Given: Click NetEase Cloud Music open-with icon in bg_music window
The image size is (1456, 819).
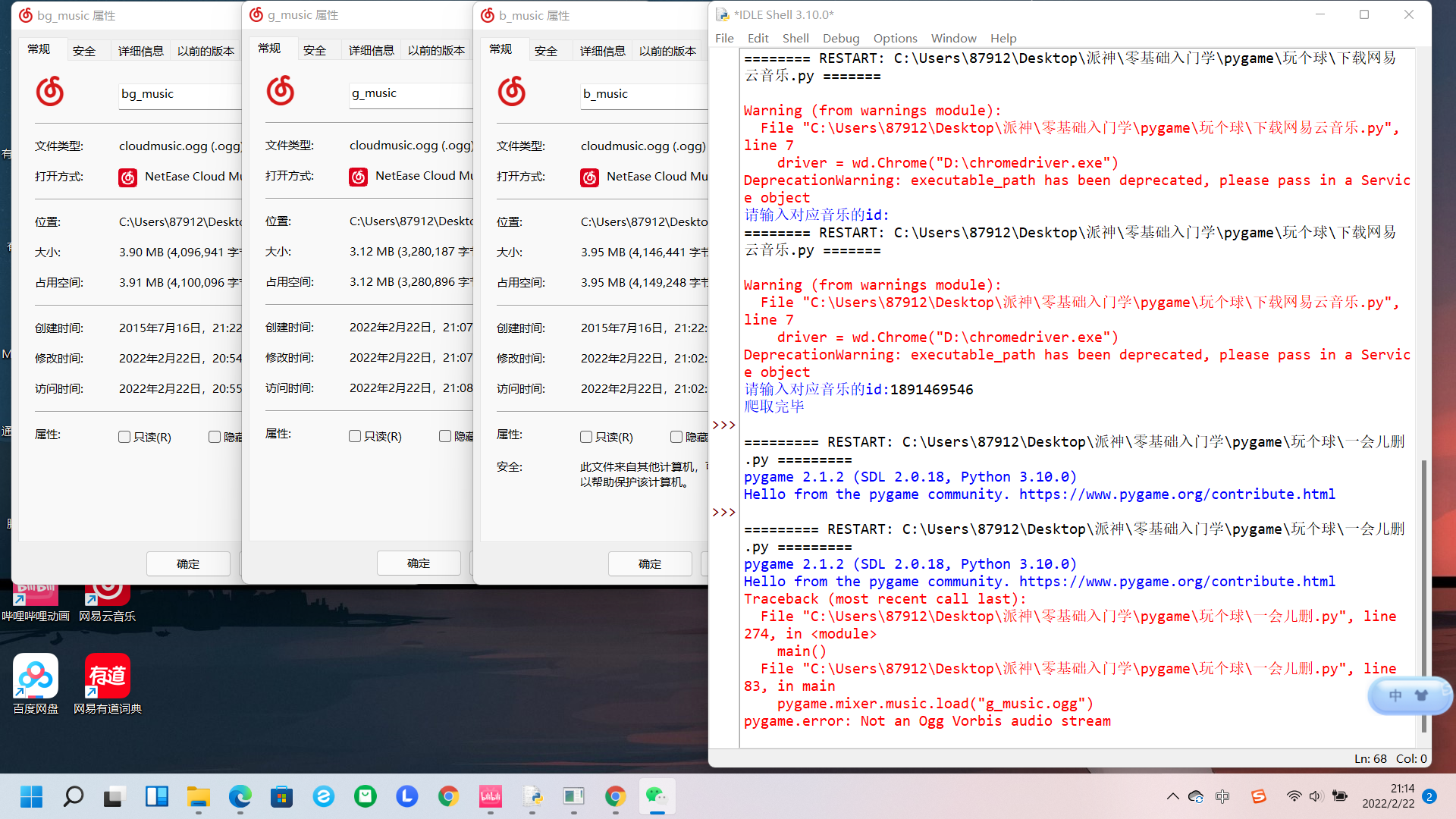Looking at the screenshot, I should [128, 177].
